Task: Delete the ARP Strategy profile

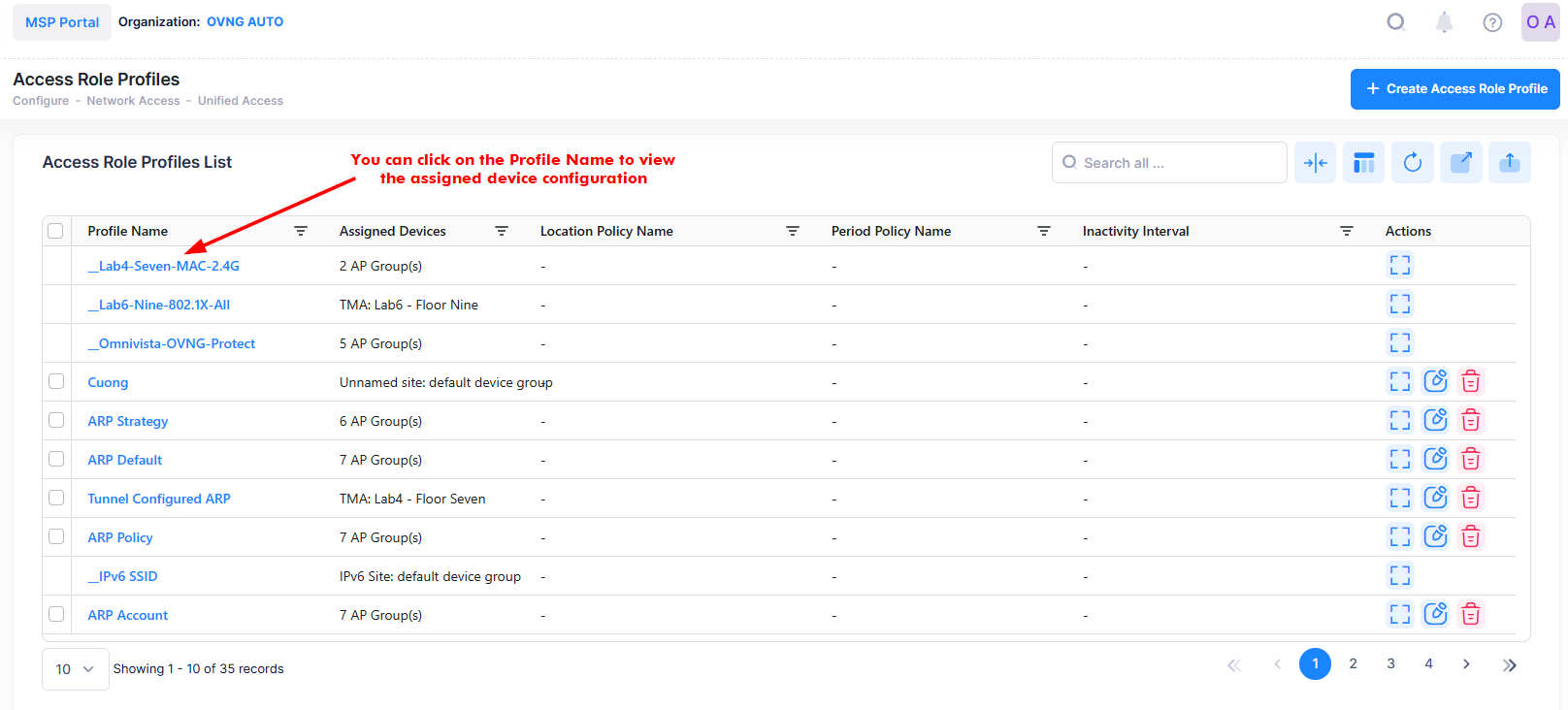Action: pyautogui.click(x=1470, y=420)
